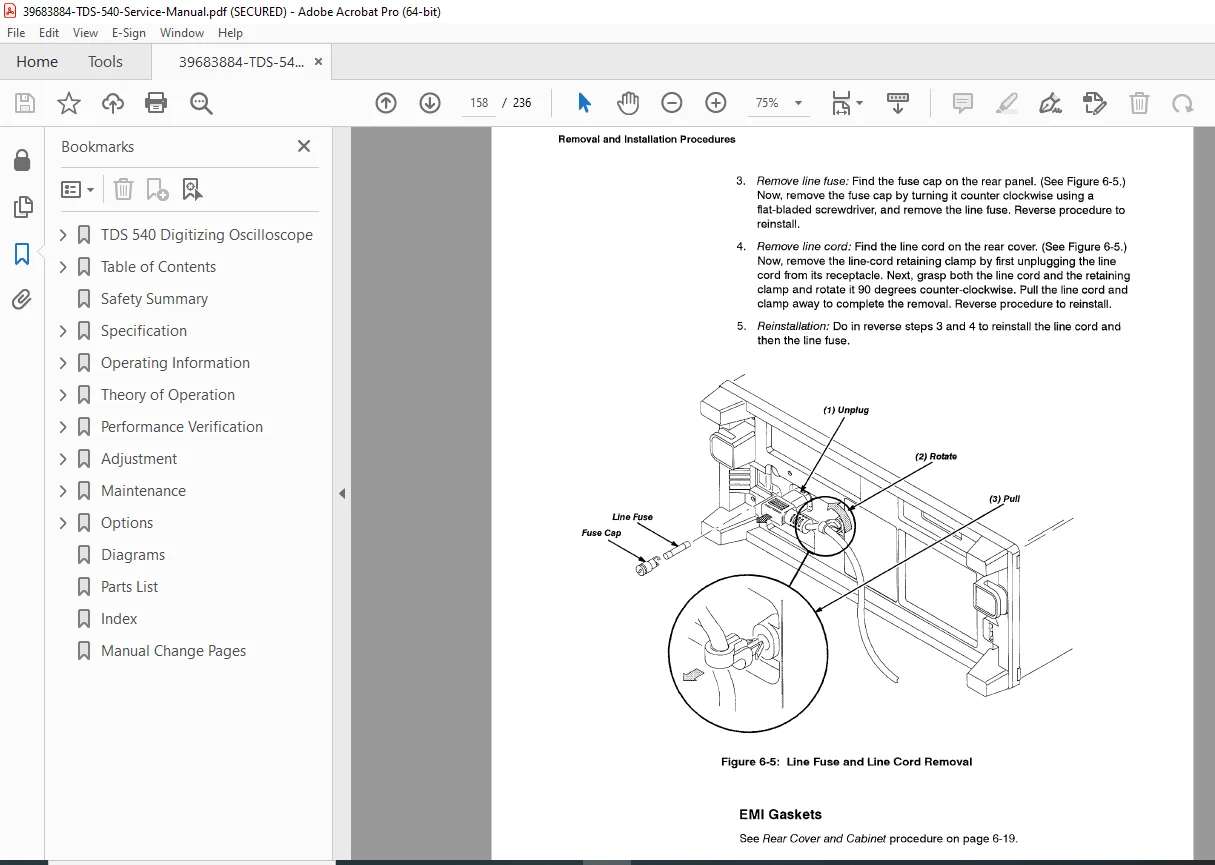Add a sticky note comment
Image resolution: width=1215 pixels, height=865 pixels.
click(963, 103)
